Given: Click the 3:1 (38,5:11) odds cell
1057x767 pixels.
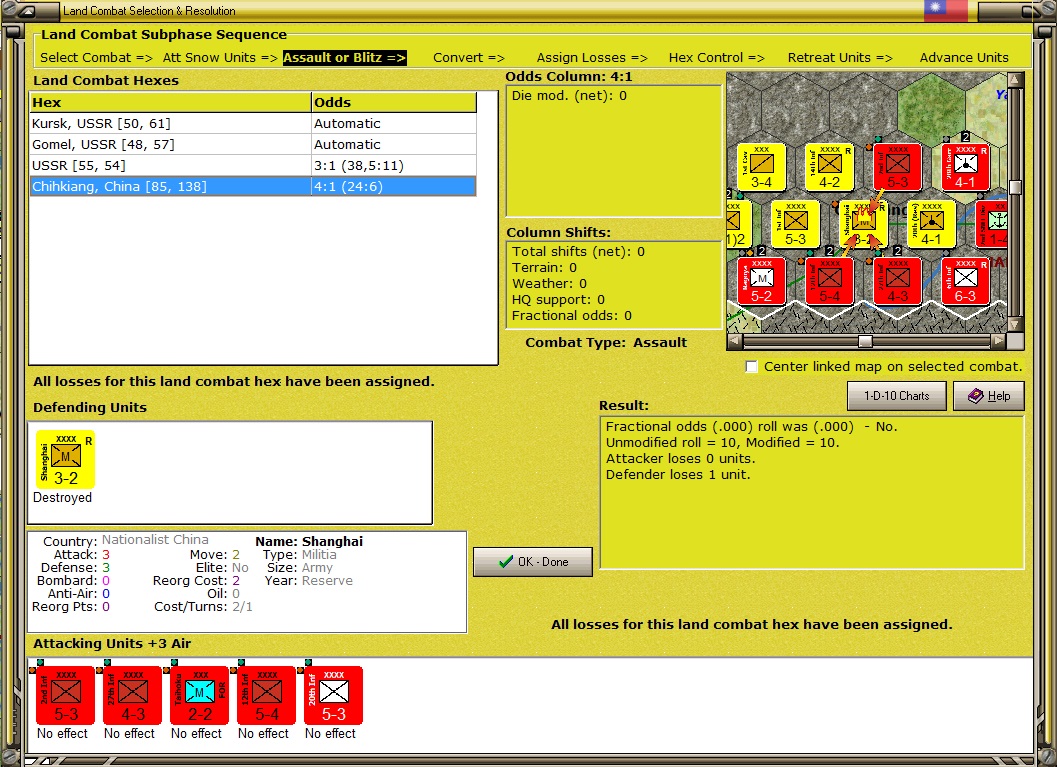Looking at the screenshot, I should click(394, 166).
